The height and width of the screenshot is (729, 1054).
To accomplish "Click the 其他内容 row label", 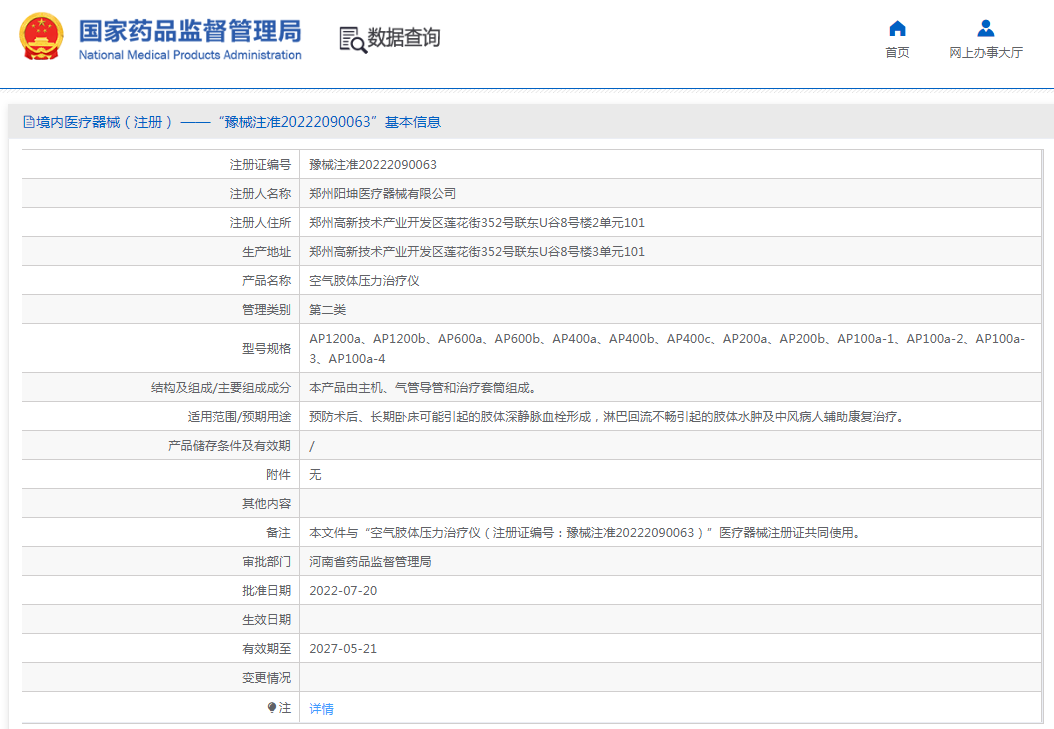I will (266, 503).
